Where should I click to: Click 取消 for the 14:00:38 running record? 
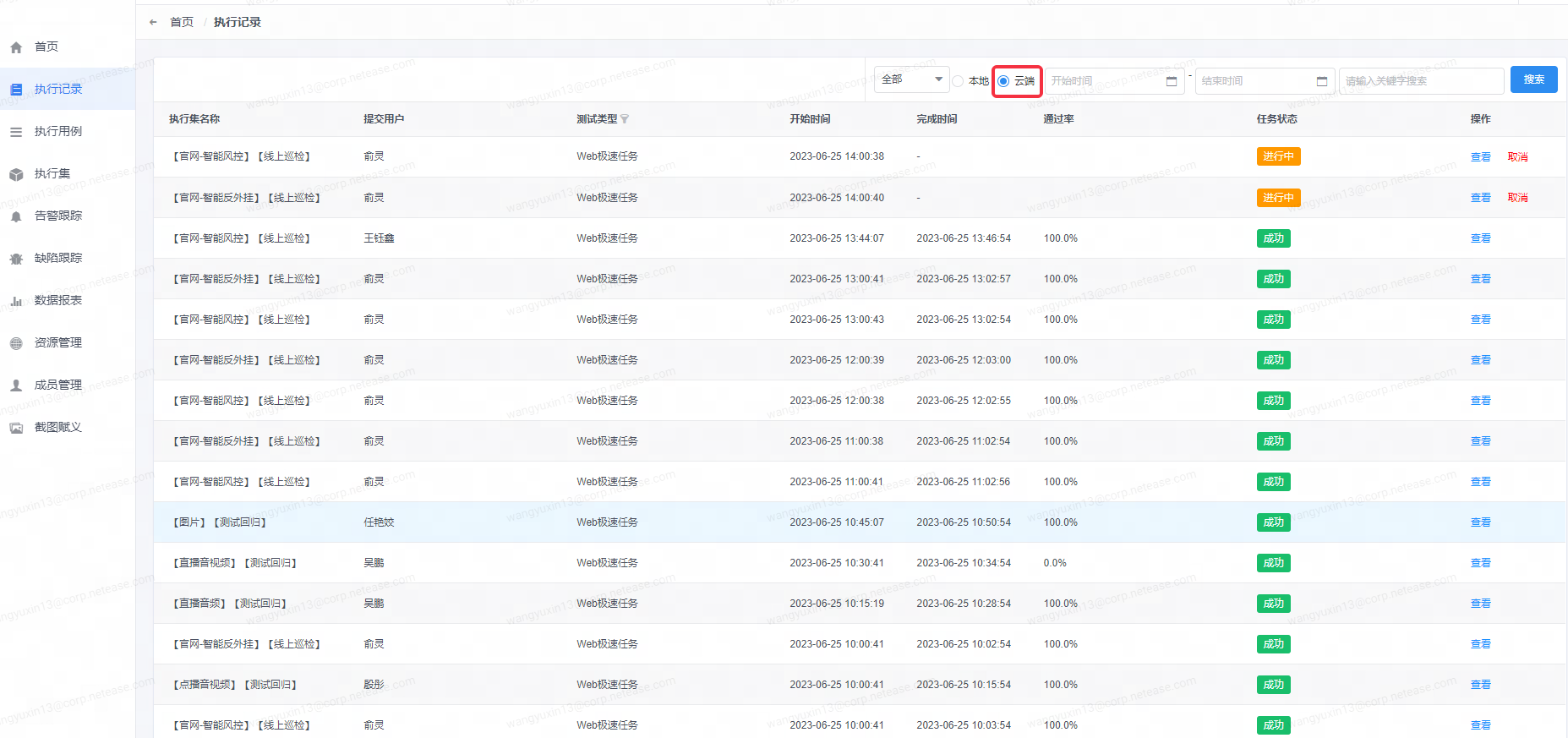[x=1518, y=157]
